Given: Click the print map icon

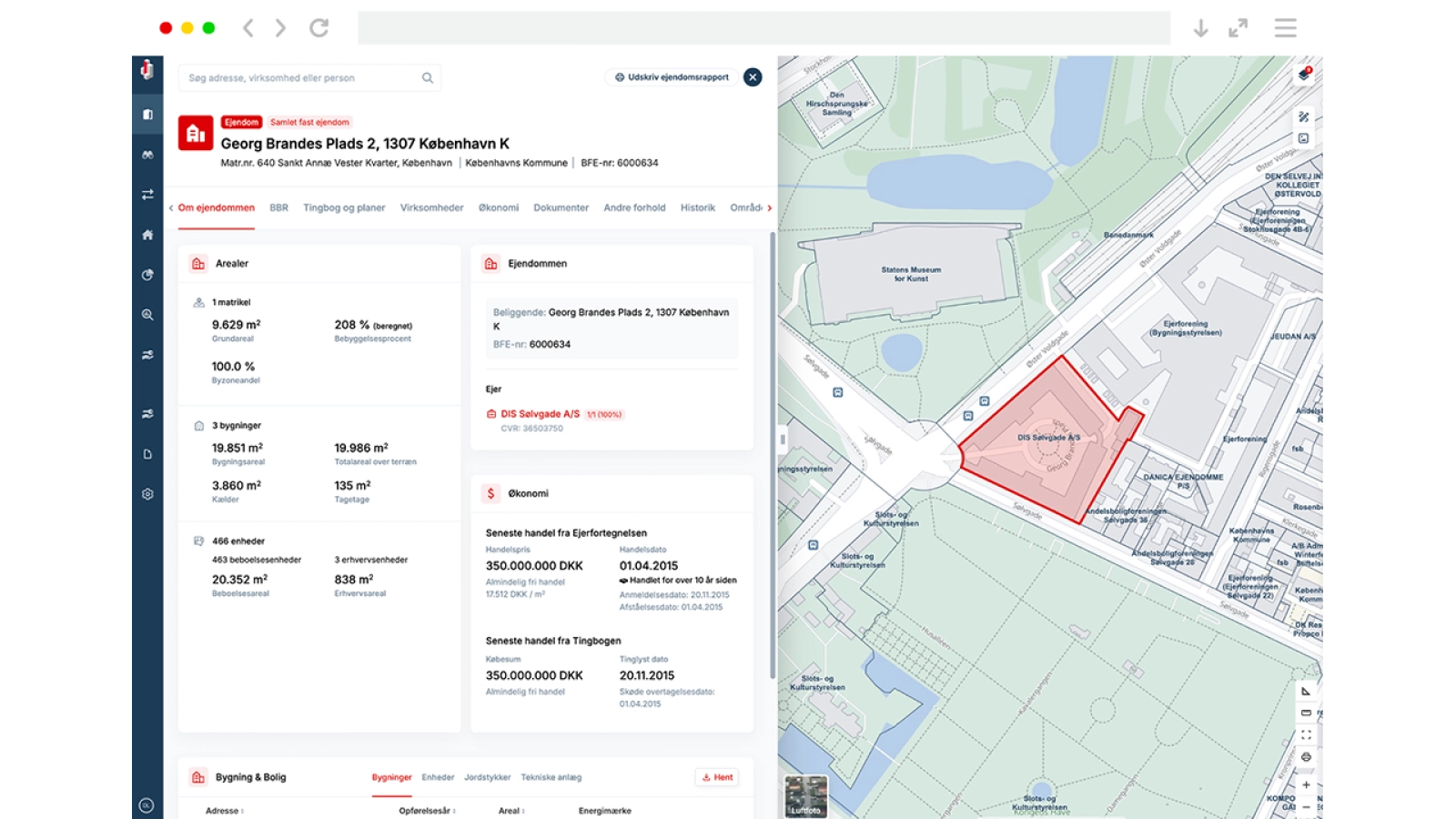Looking at the screenshot, I should click(1306, 757).
